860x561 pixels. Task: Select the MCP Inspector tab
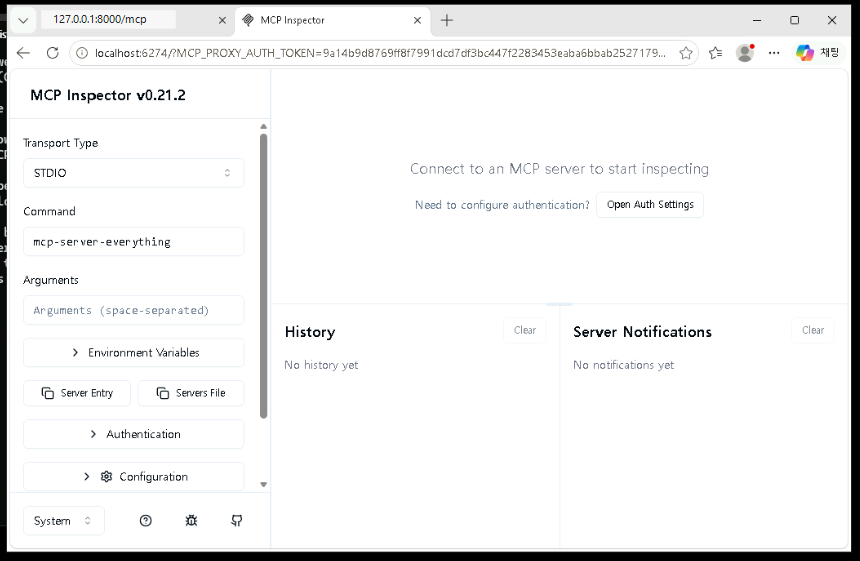coord(332,20)
